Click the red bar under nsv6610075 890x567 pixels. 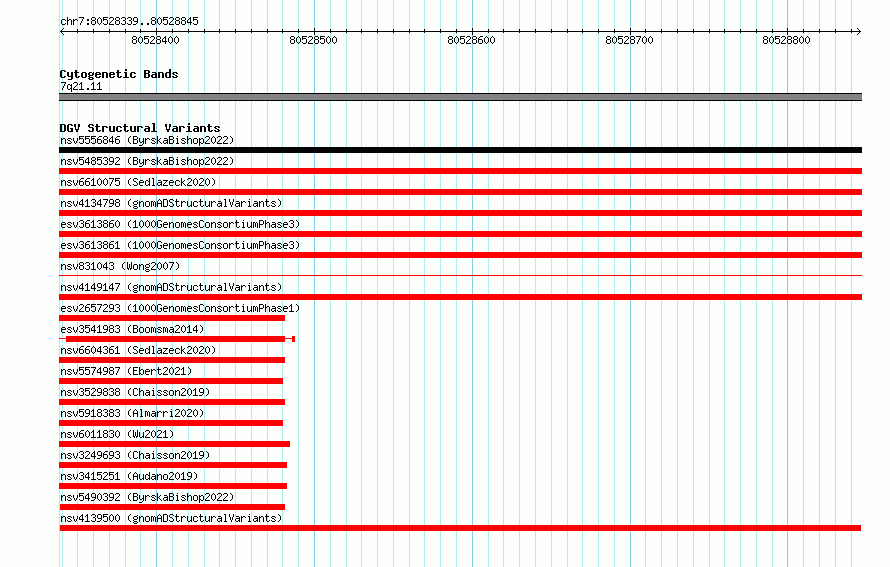coord(460,192)
